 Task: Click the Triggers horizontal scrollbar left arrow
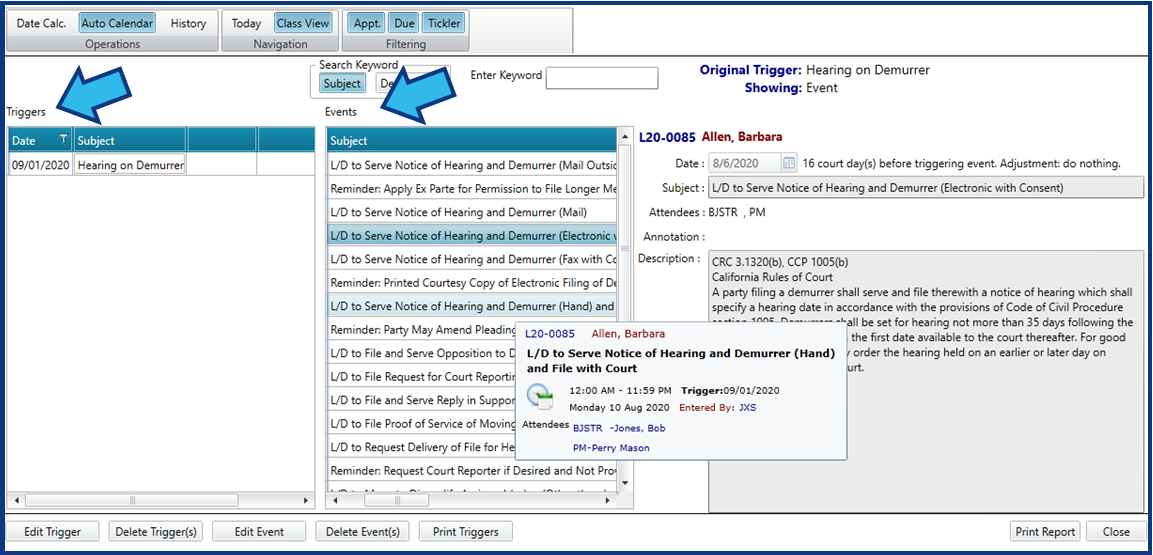15,501
